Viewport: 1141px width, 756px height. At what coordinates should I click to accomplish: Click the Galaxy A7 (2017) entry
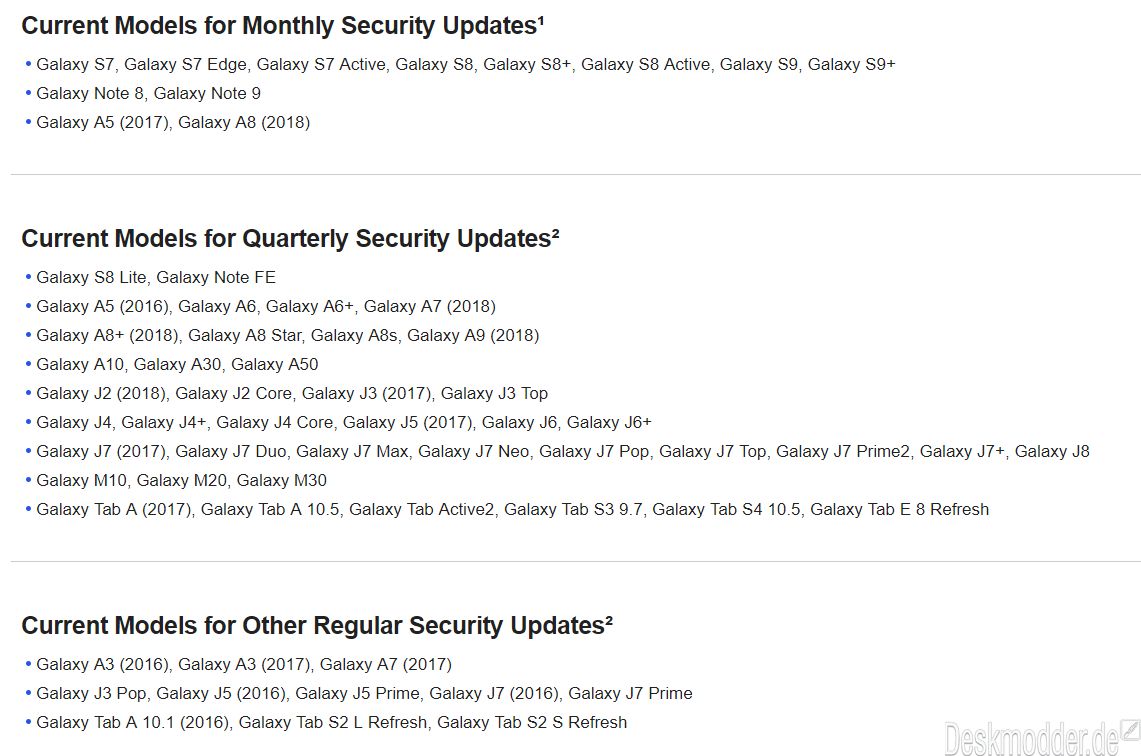coord(386,665)
